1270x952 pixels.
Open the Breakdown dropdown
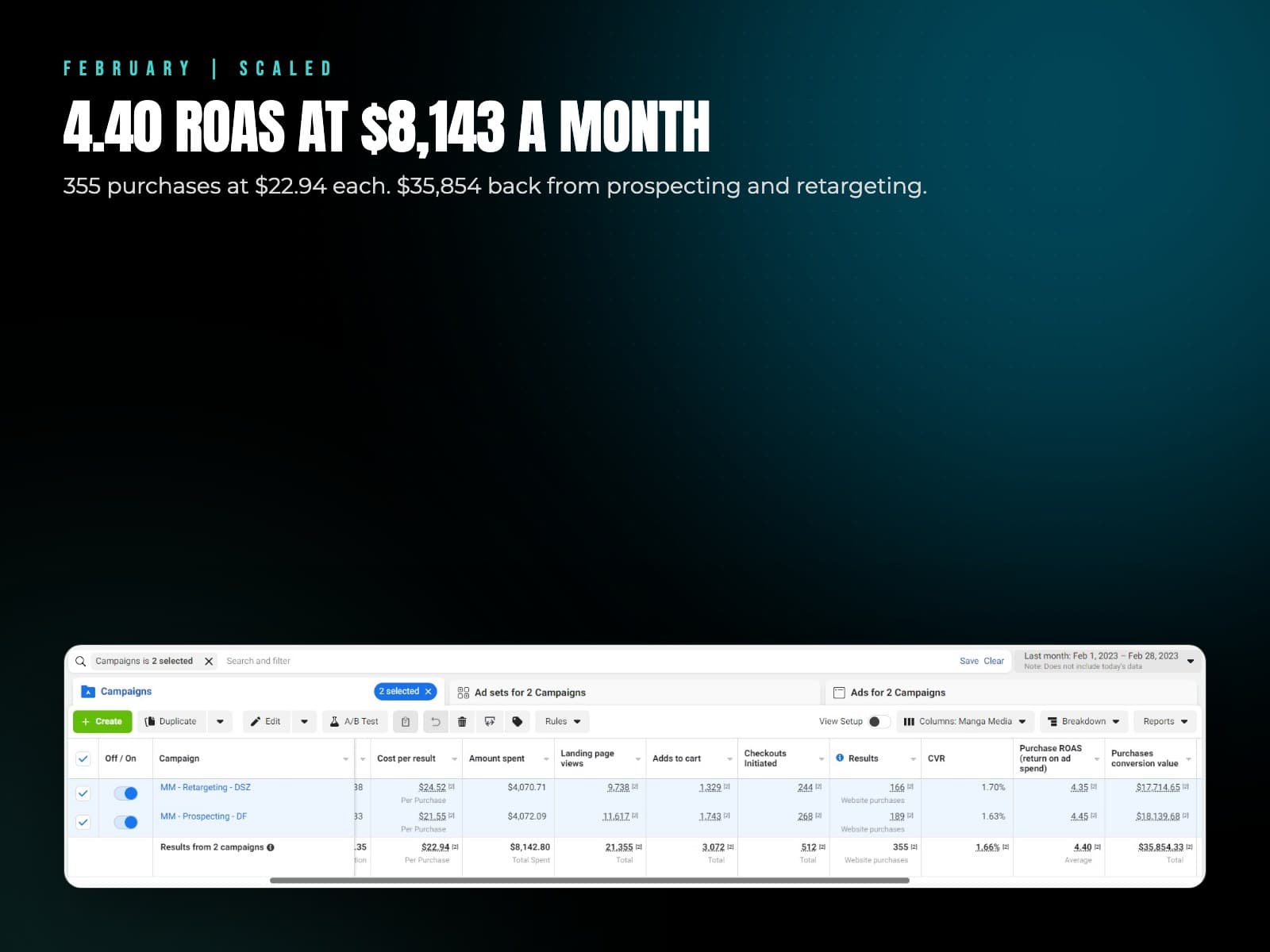(x=1083, y=721)
